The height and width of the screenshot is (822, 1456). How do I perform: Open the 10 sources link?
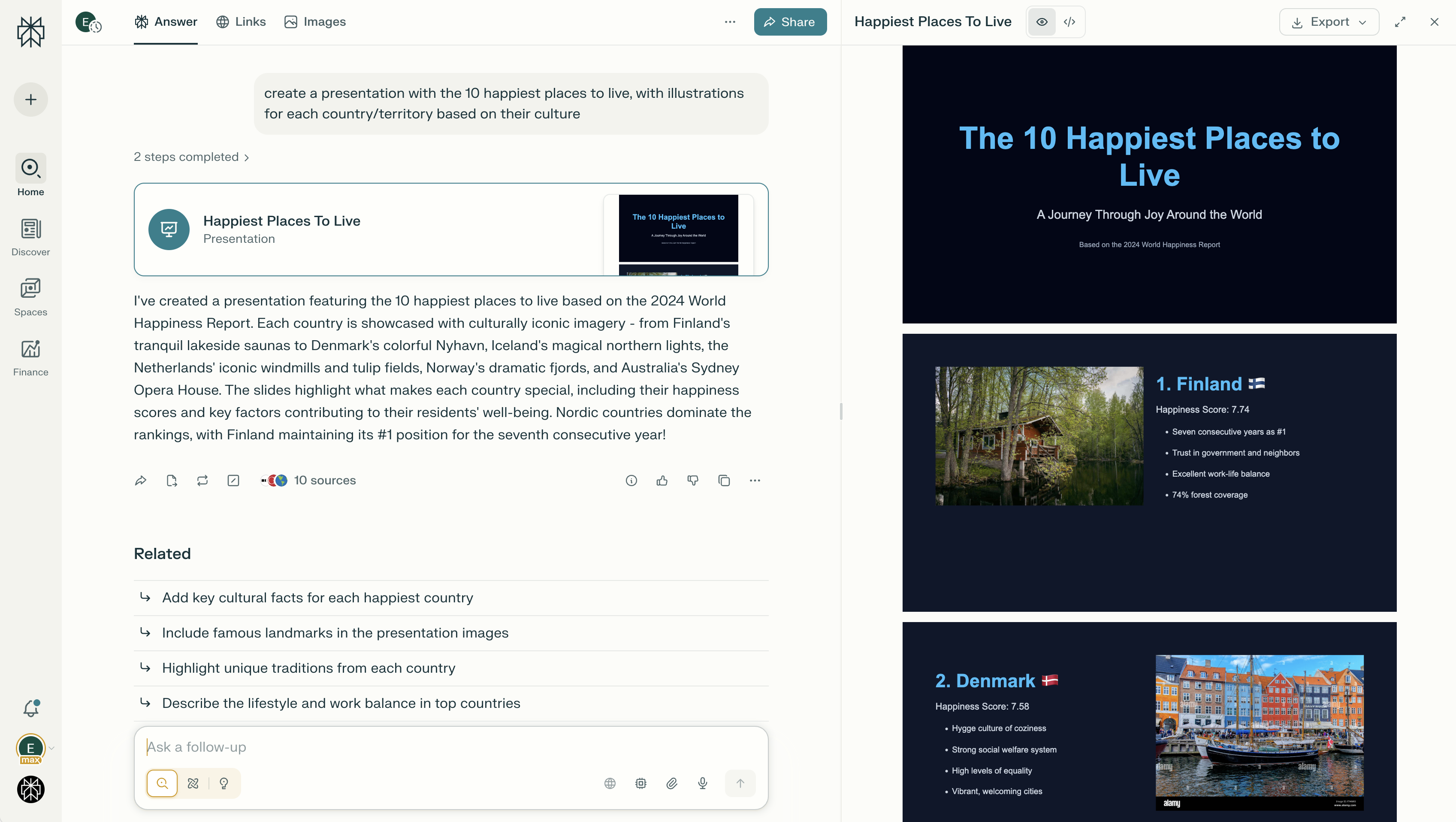[308, 481]
